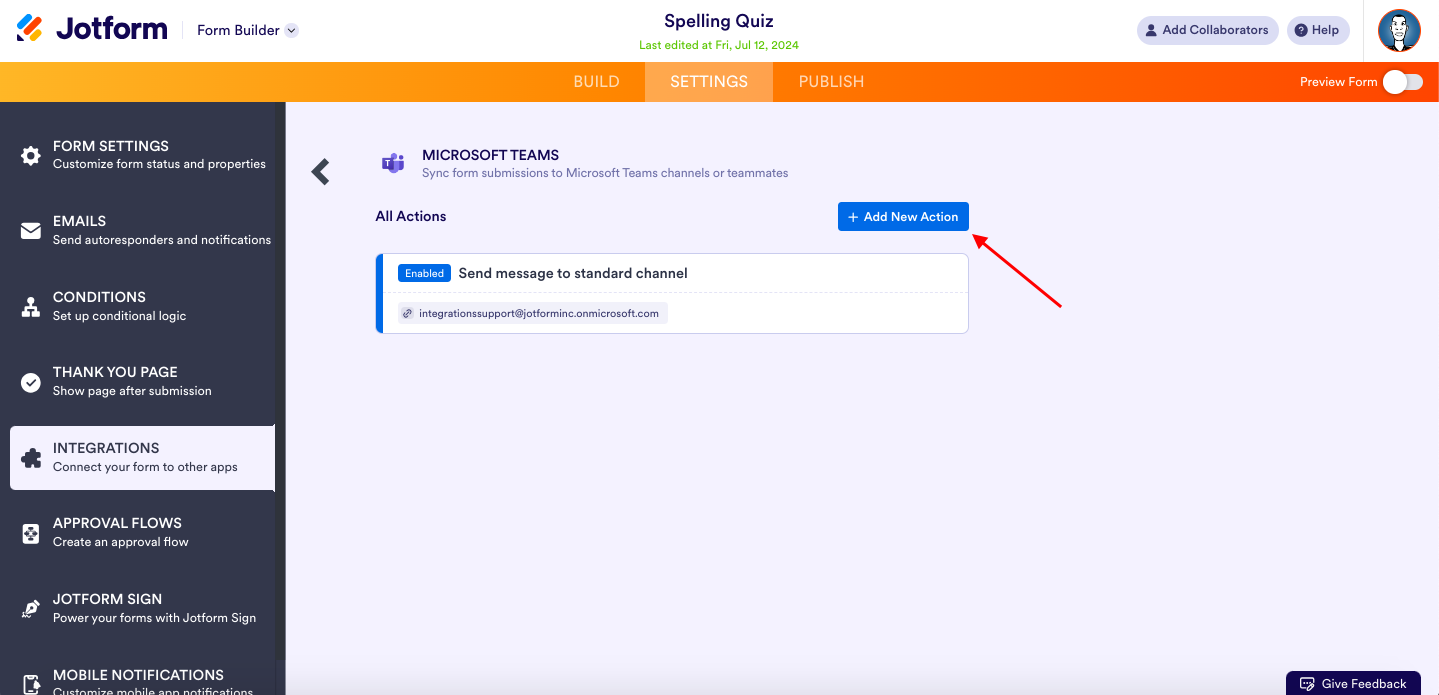Viewport: 1439px width, 695px height.
Task: Click the Conditions logic icon
Action: [x=31, y=307]
